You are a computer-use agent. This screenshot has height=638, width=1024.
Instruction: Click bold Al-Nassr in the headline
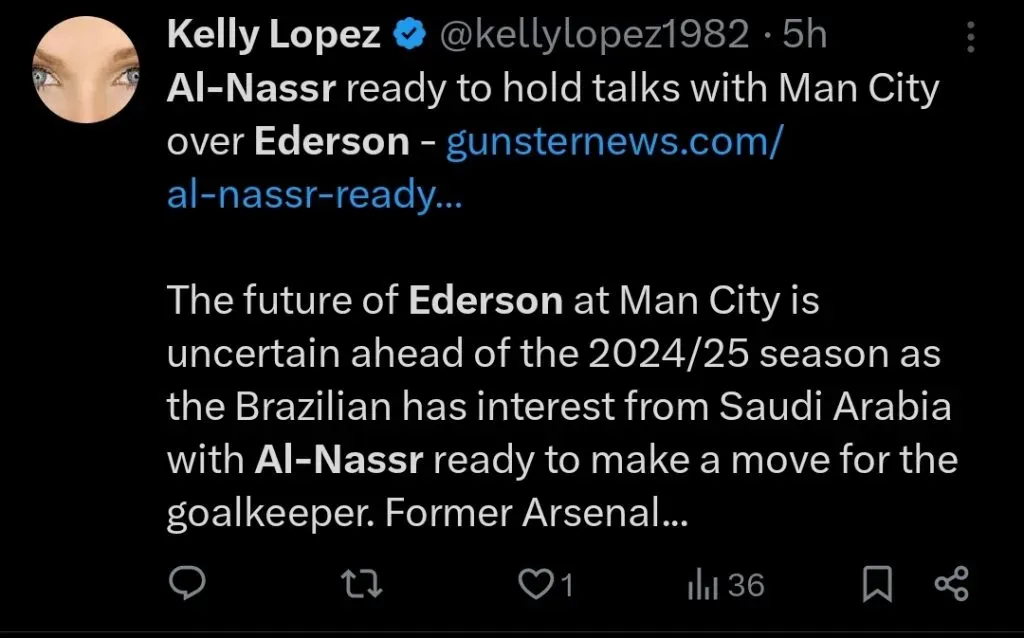253,90
